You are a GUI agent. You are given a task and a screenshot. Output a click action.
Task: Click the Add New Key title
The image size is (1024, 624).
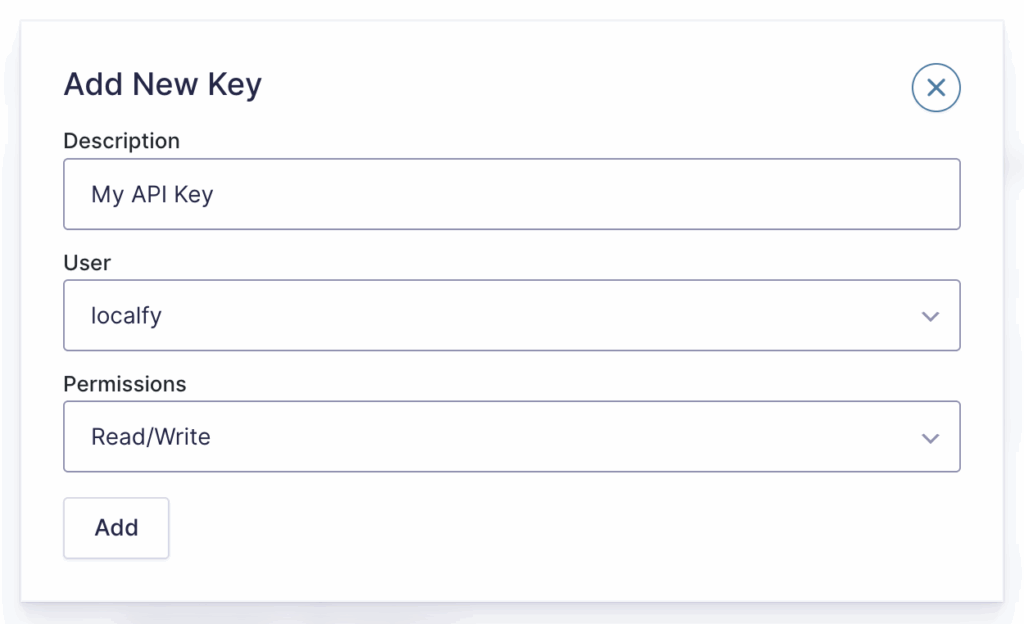pyautogui.click(x=162, y=84)
